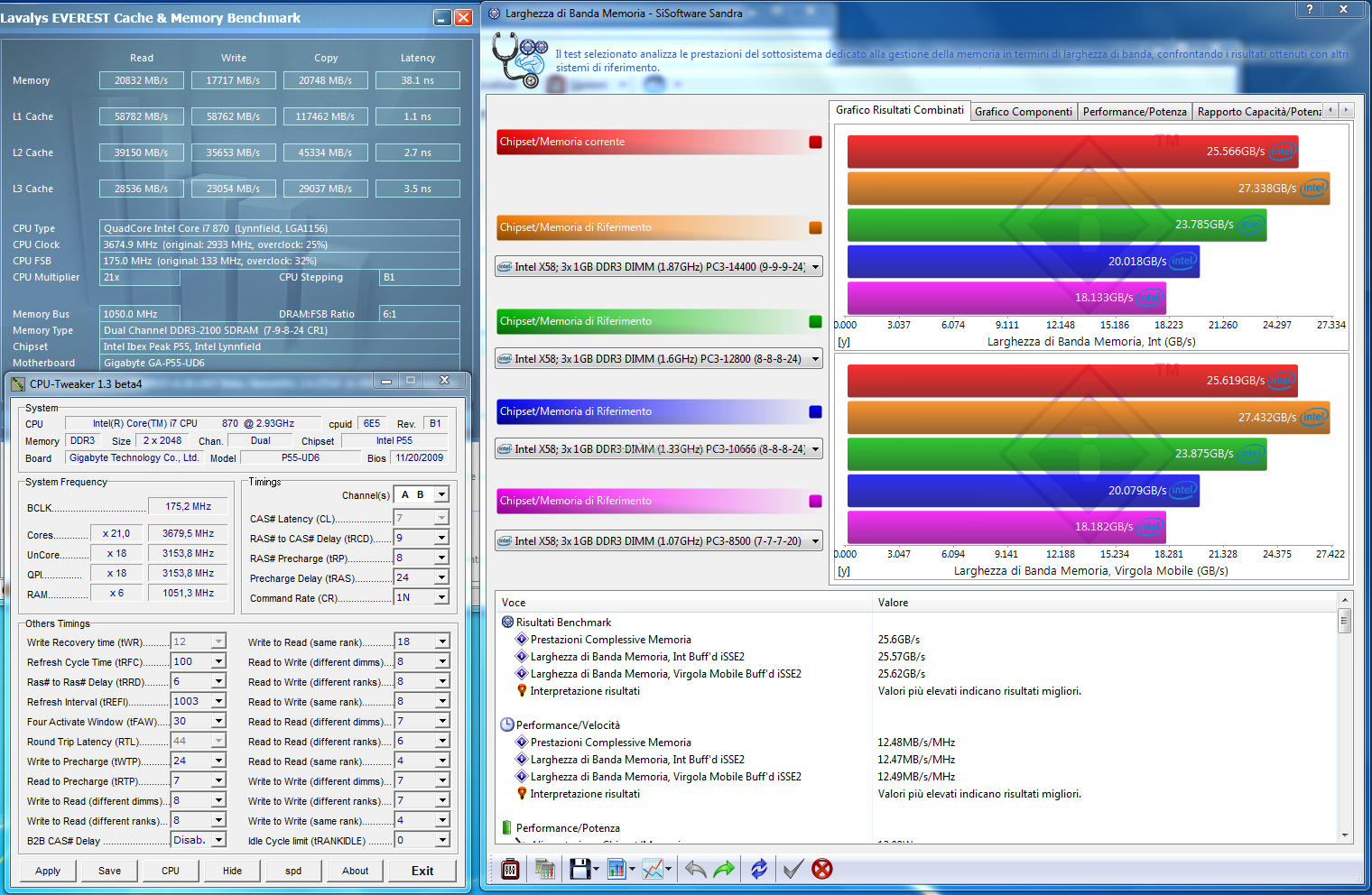The image size is (1372, 895).
Task: Click the BCLK 175,2 MHz field in CPU-Tweaker
Action: click(x=189, y=506)
